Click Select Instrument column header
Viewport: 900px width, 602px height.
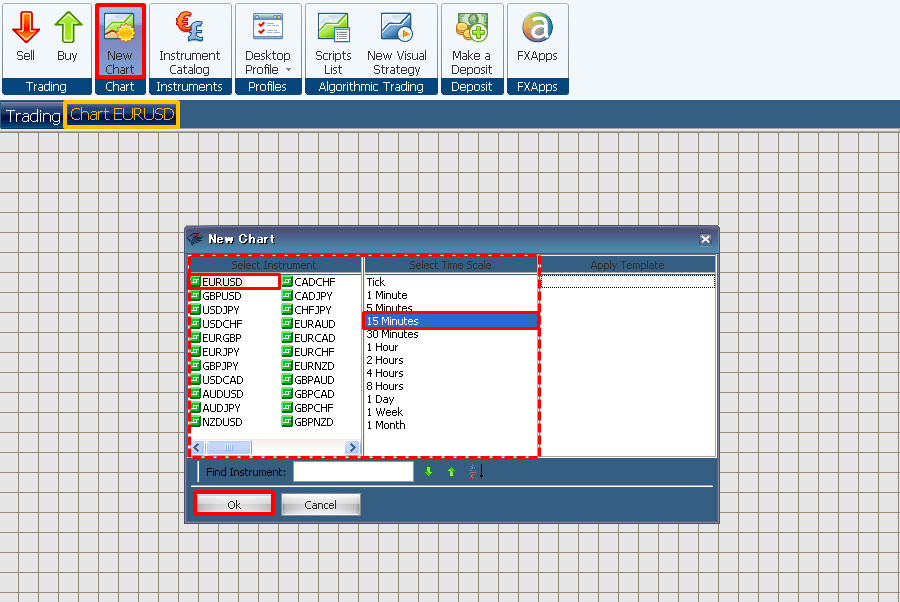[x=274, y=265]
